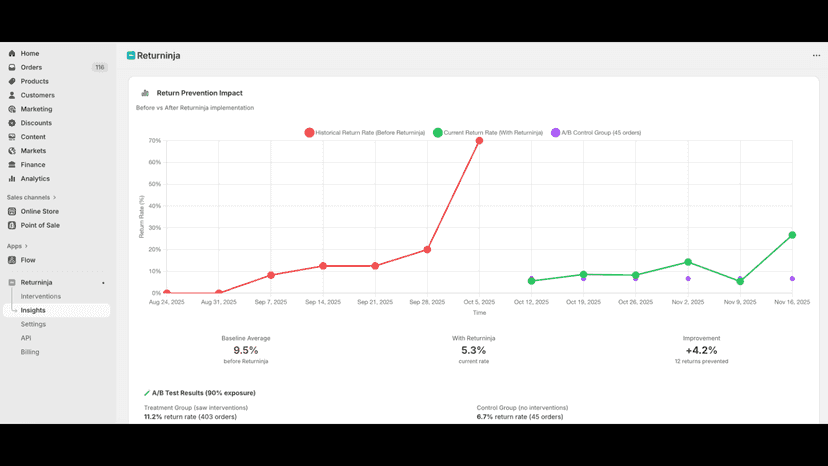The width and height of the screenshot is (828, 466).
Task: Click the red Sep 28 data point
Action: (x=427, y=249)
